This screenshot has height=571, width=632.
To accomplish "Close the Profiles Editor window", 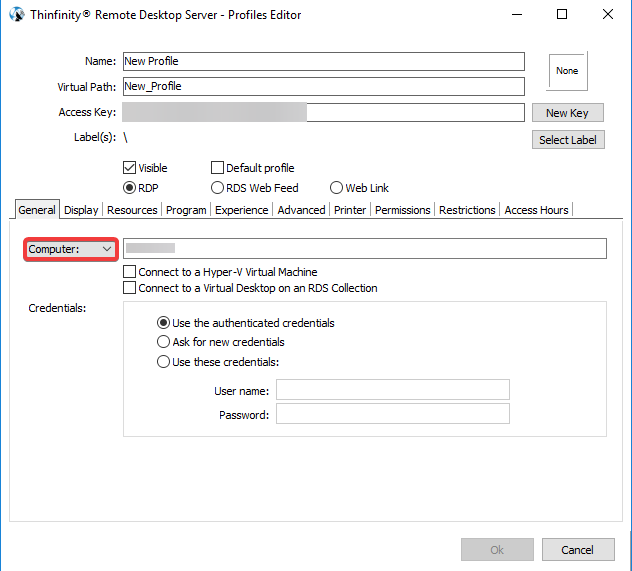I will coord(608,15).
